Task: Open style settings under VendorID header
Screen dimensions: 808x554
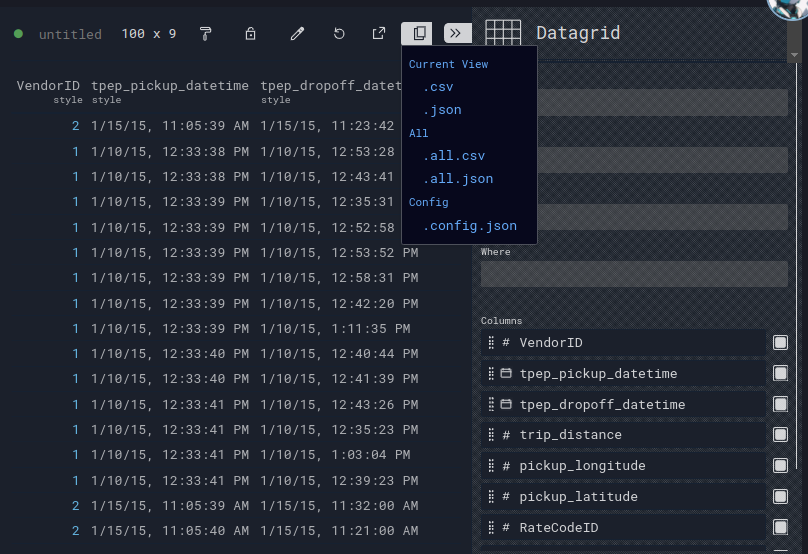Action: point(68,100)
